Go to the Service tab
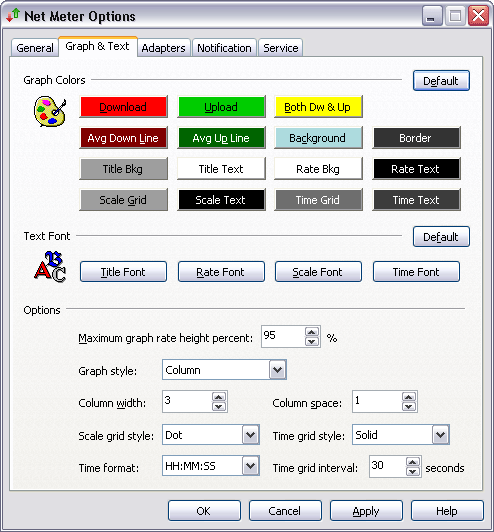 281,48
